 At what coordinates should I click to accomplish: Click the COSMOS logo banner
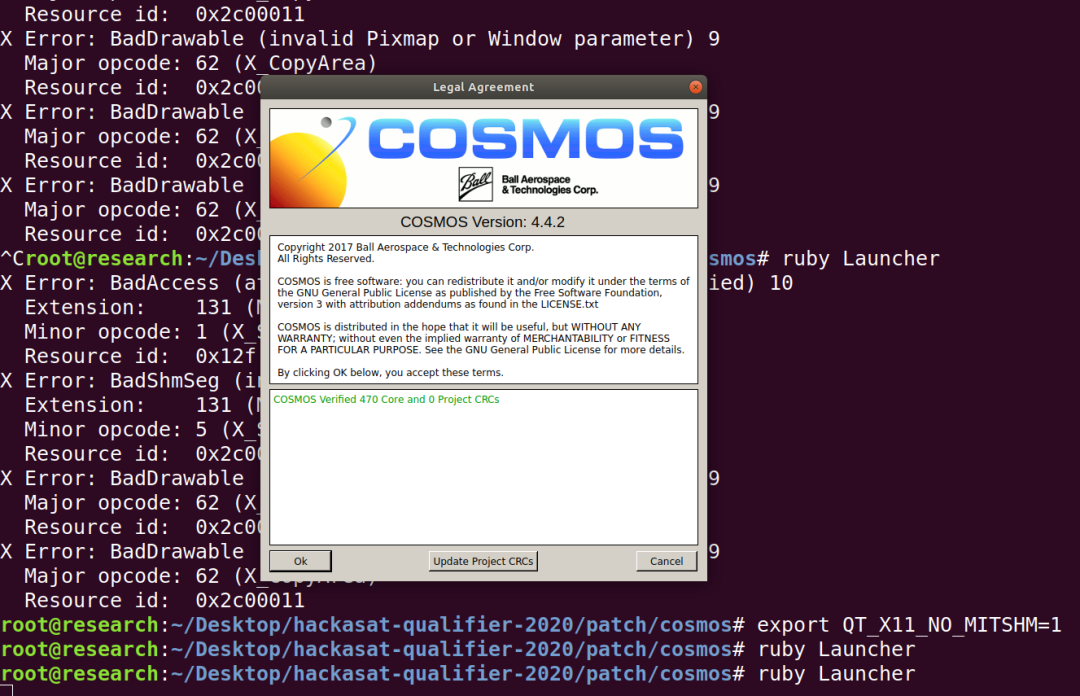pos(483,158)
